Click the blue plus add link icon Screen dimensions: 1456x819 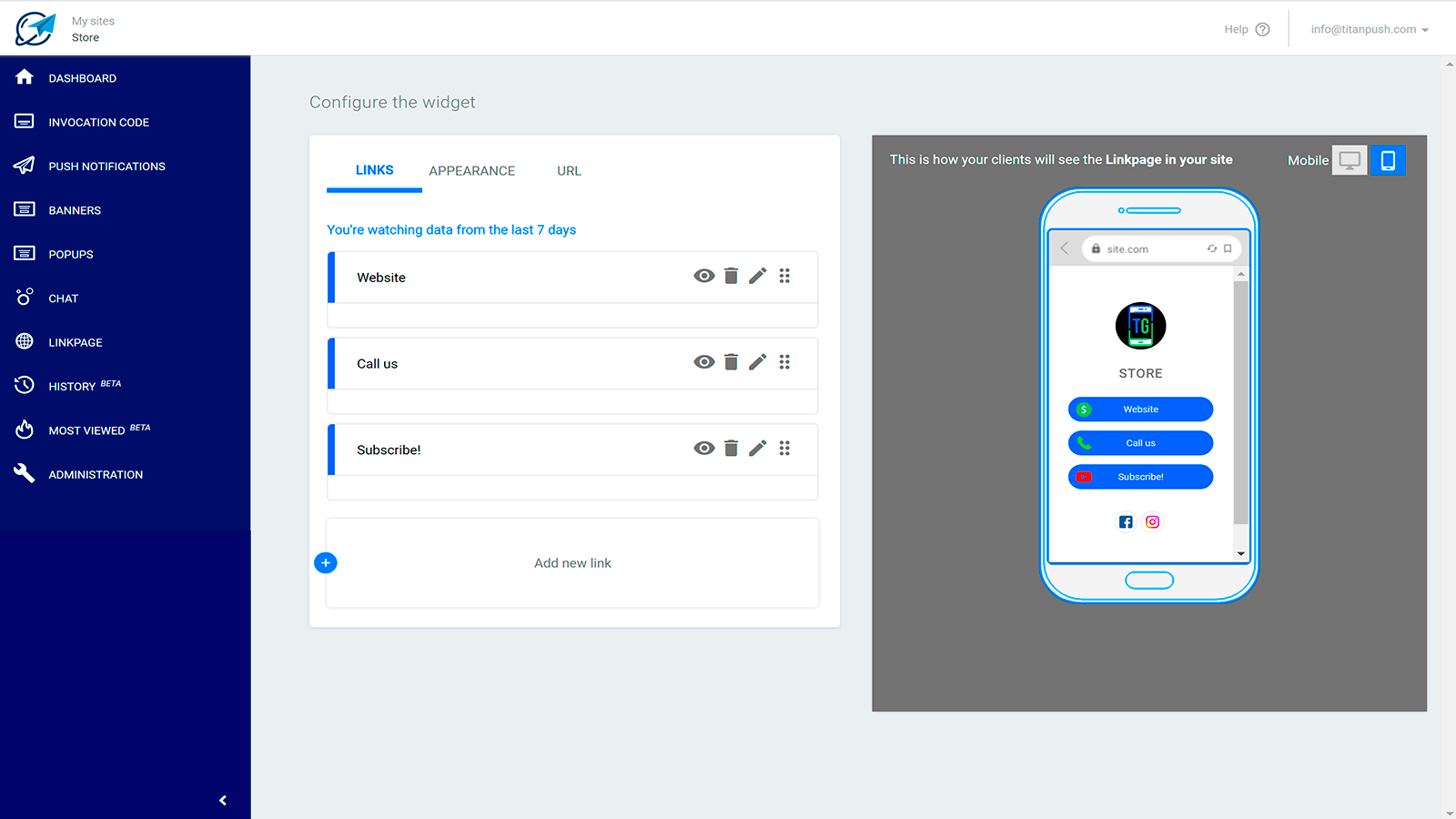pos(326,562)
